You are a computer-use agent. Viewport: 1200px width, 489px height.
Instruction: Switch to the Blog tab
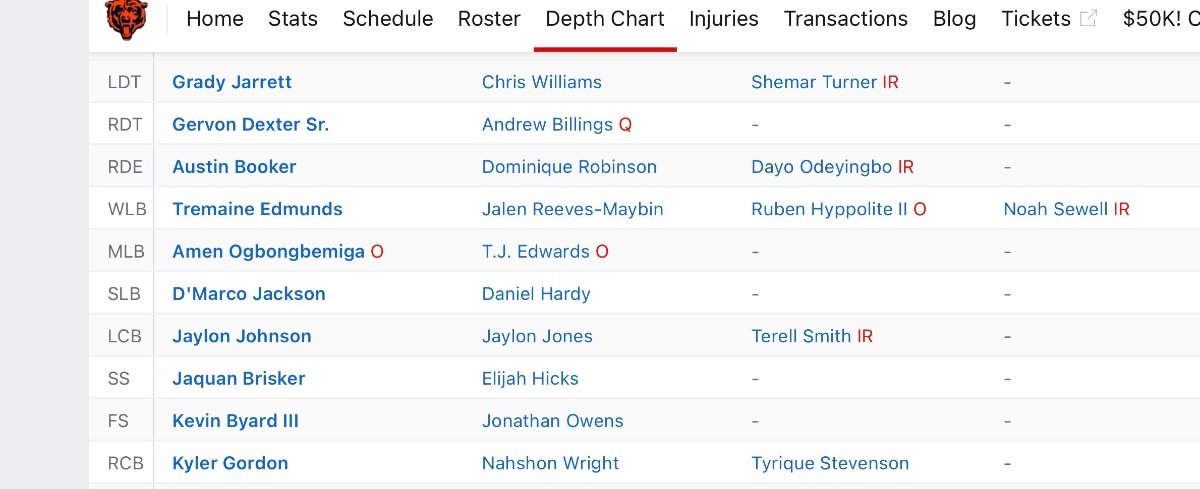click(954, 19)
